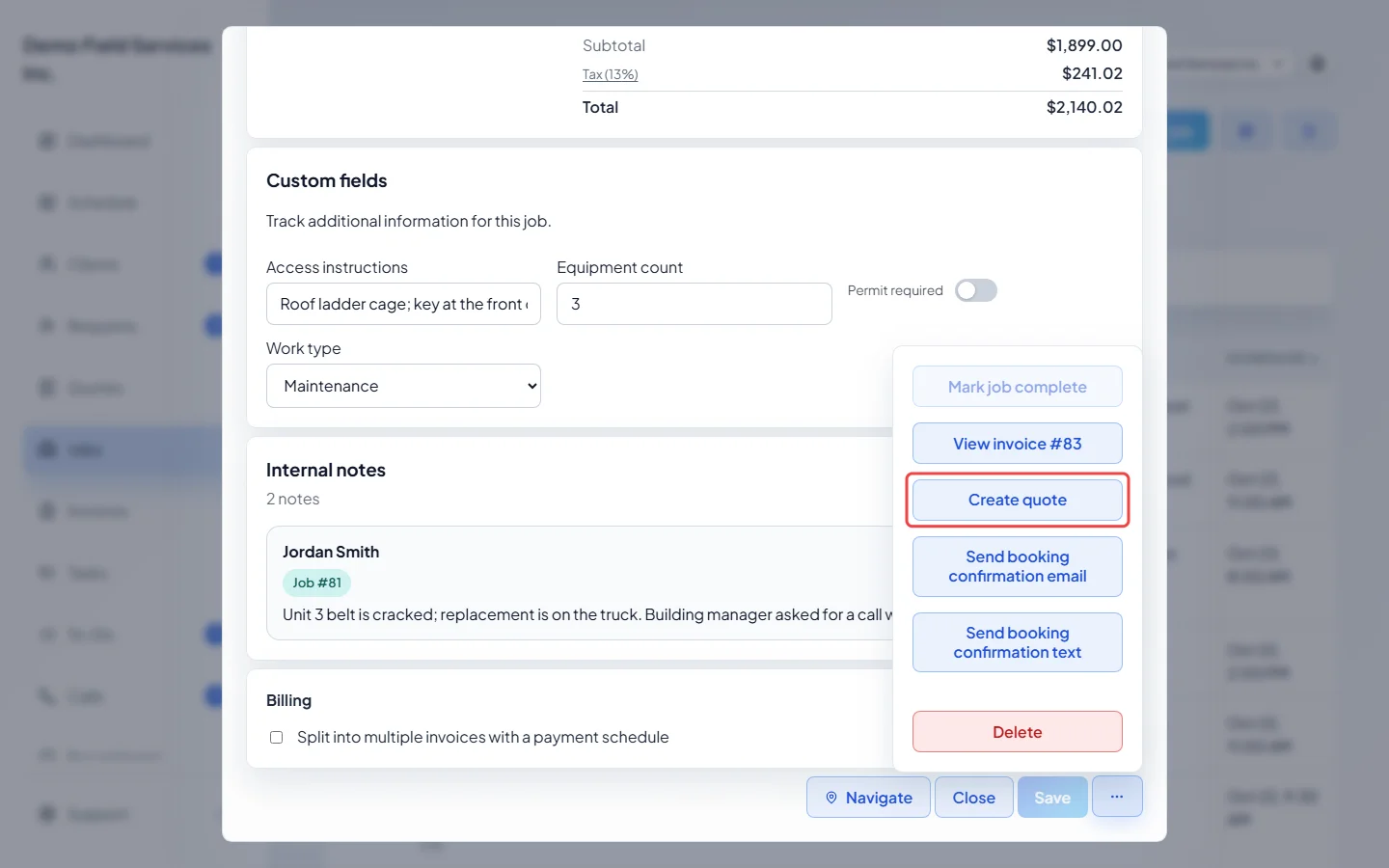Click the Navigate button with pin icon
Screen dimensions: 1389x868
[x=868, y=798]
